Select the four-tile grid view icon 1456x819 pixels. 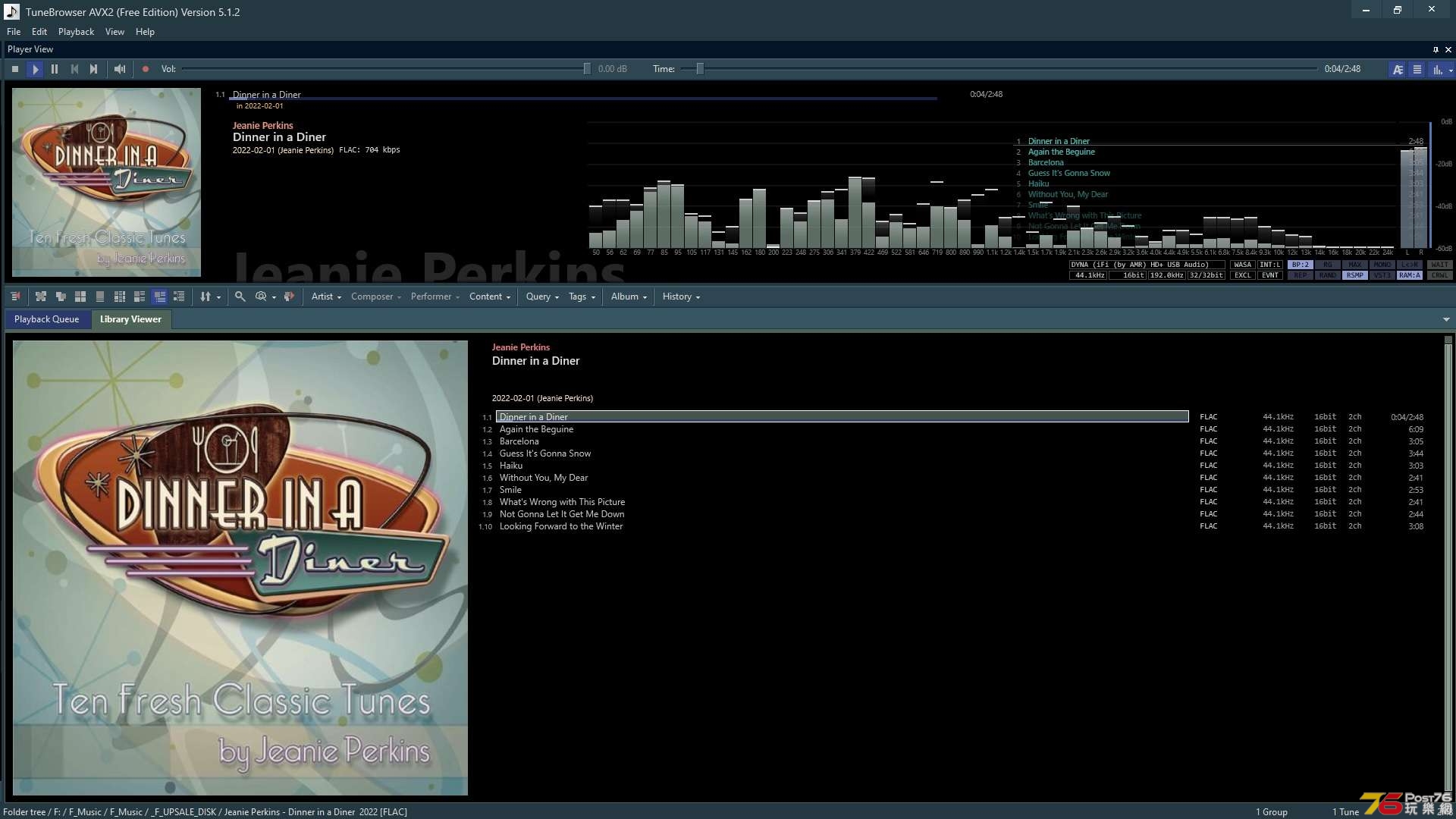[80, 297]
